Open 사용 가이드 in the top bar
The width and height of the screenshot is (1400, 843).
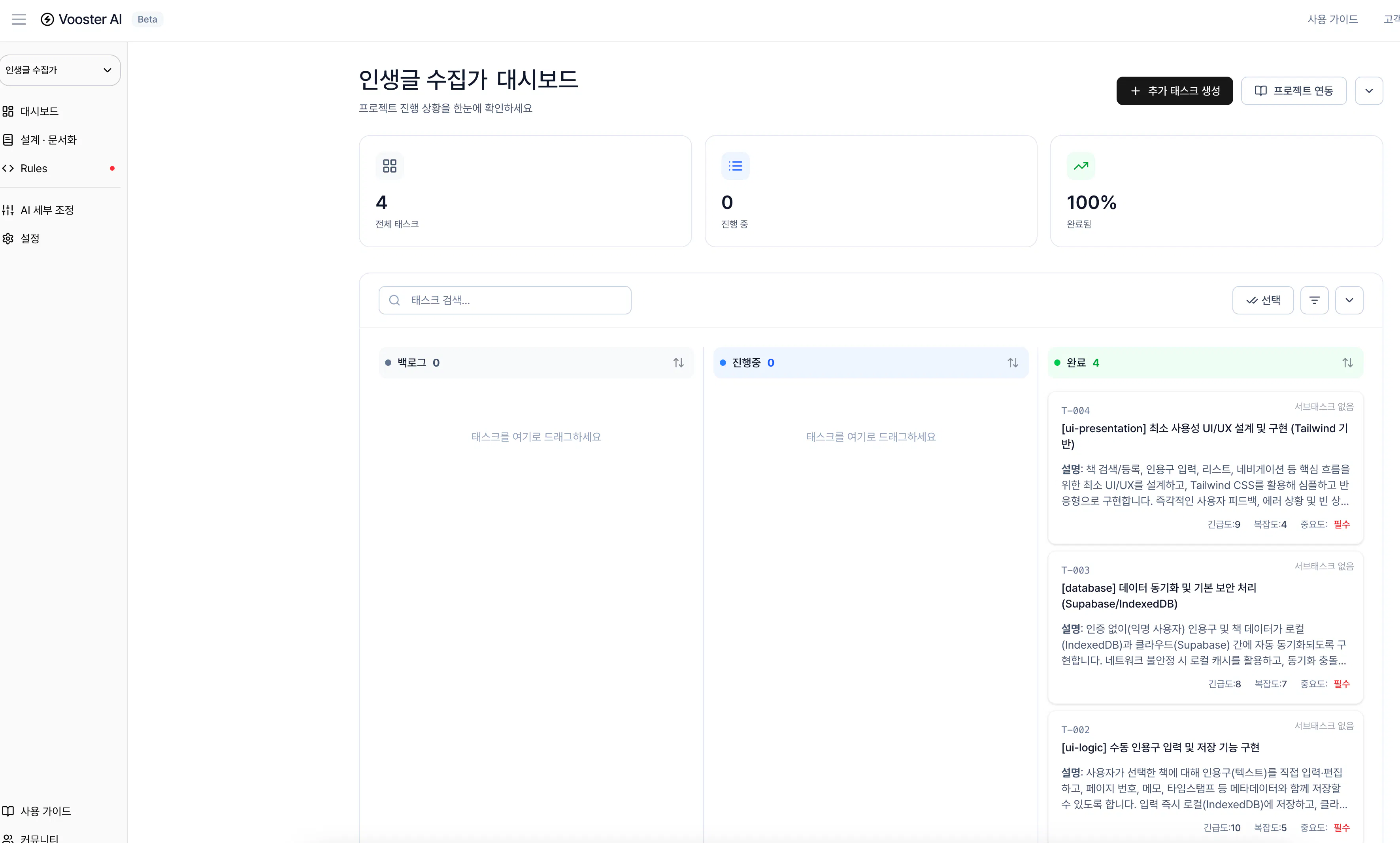click(x=1332, y=19)
